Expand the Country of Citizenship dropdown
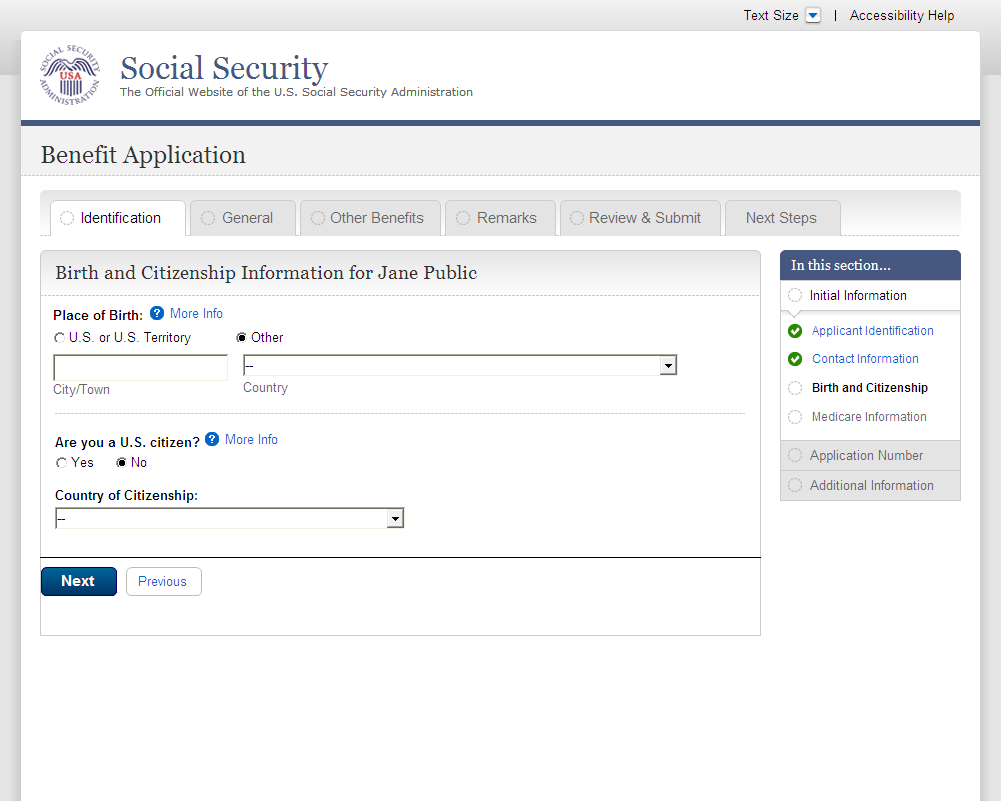Viewport: 1008px width, 808px height. pos(229,518)
